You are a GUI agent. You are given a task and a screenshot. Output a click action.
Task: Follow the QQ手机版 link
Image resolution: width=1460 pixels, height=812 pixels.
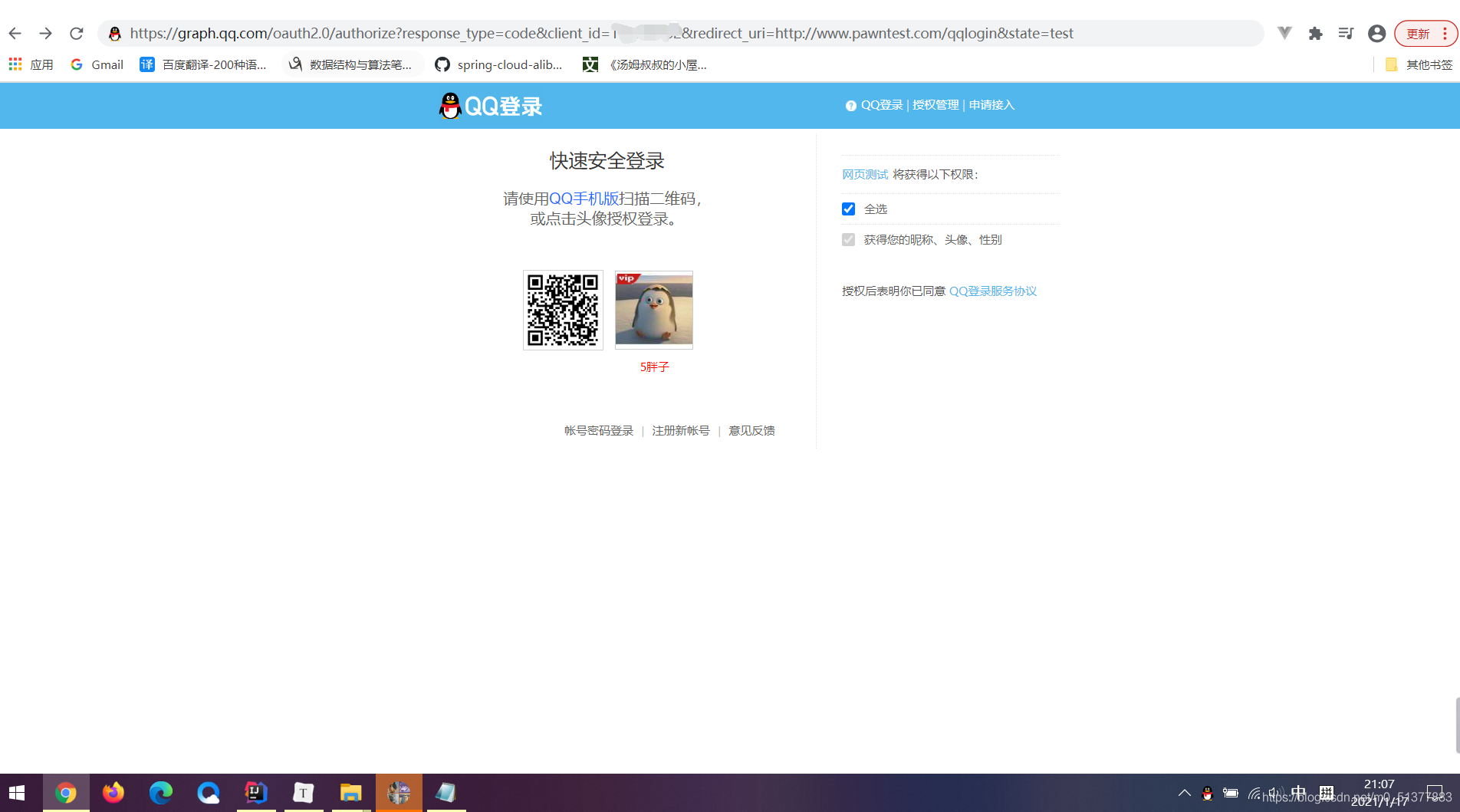[x=584, y=199]
